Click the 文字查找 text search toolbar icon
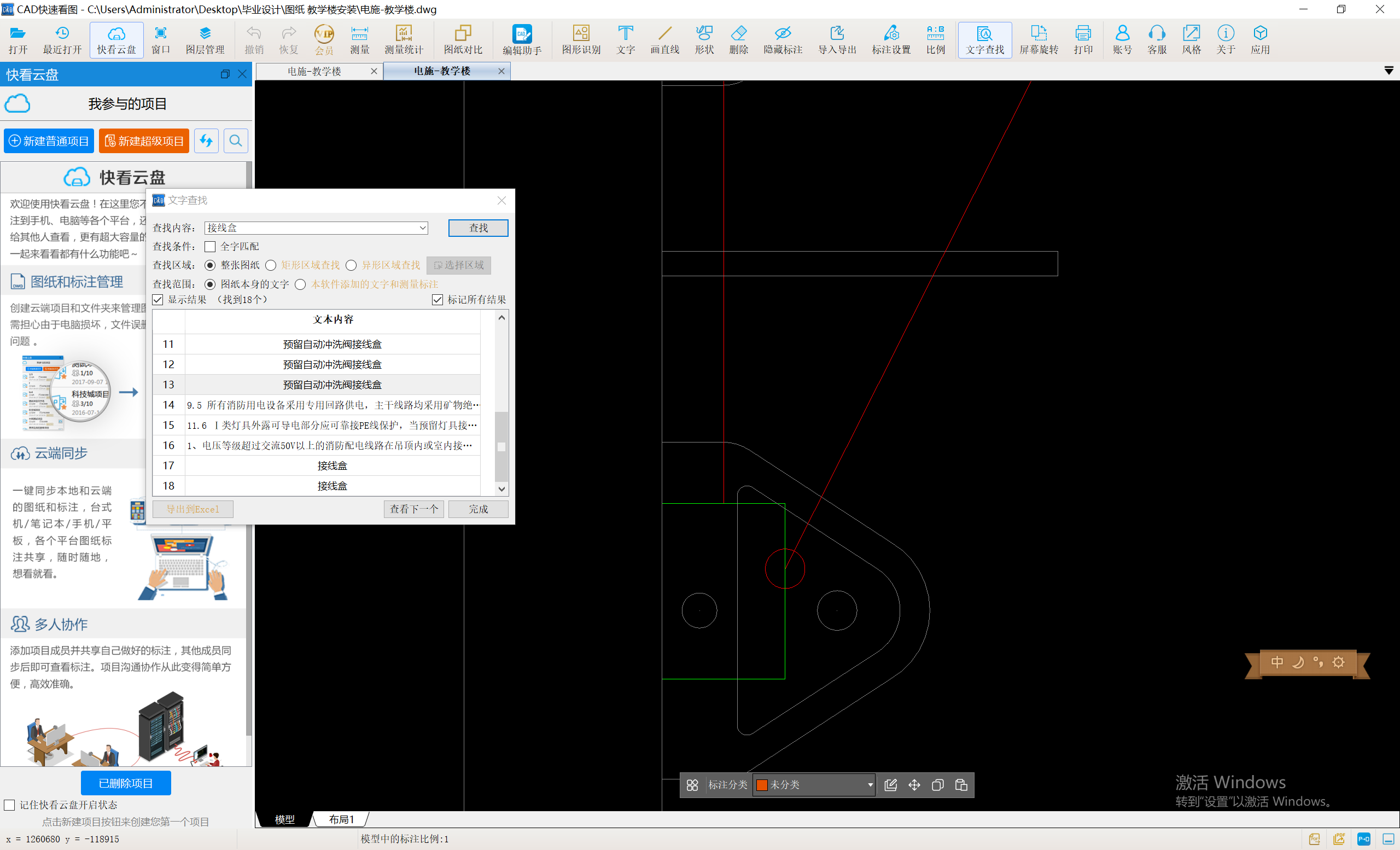 pos(985,40)
